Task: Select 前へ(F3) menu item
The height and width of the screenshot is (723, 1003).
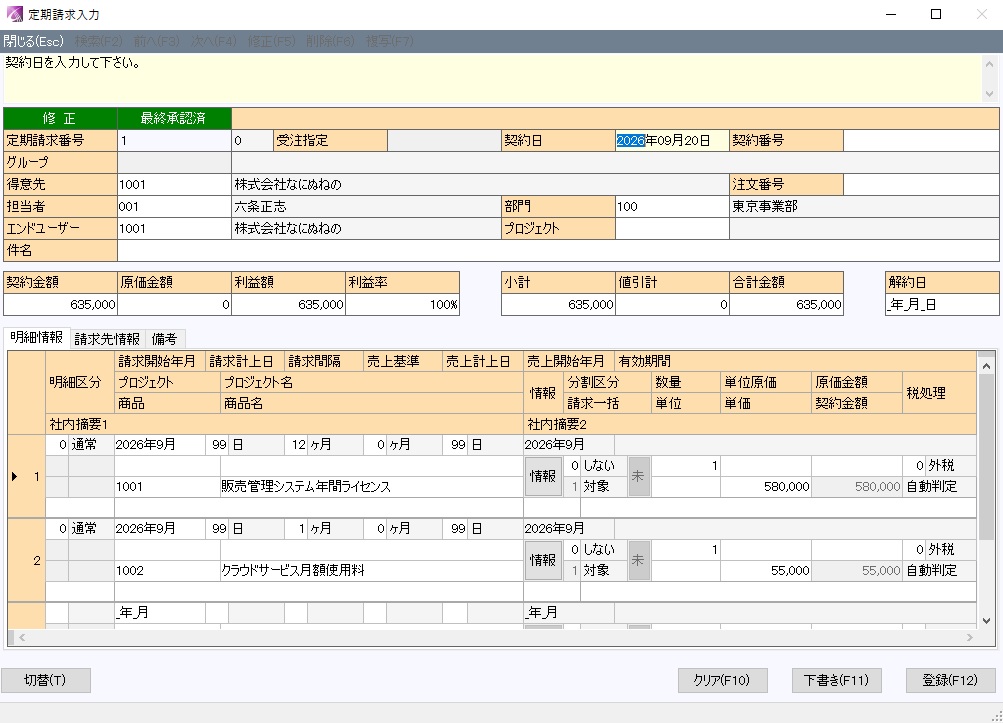Action: click(x=157, y=42)
